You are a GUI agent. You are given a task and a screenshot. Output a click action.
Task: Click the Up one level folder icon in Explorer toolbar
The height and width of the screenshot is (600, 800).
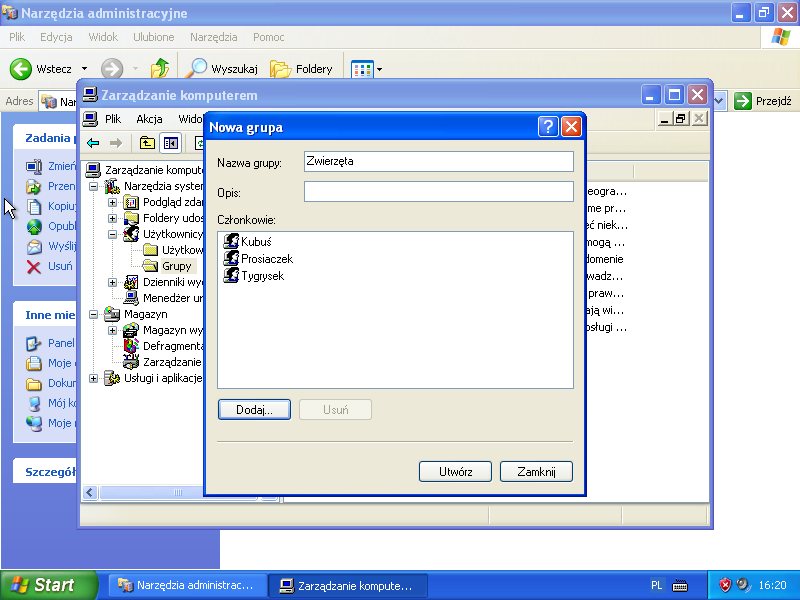tap(160, 69)
